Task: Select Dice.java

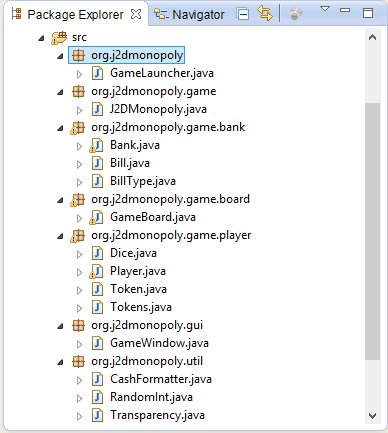Action: (133, 253)
